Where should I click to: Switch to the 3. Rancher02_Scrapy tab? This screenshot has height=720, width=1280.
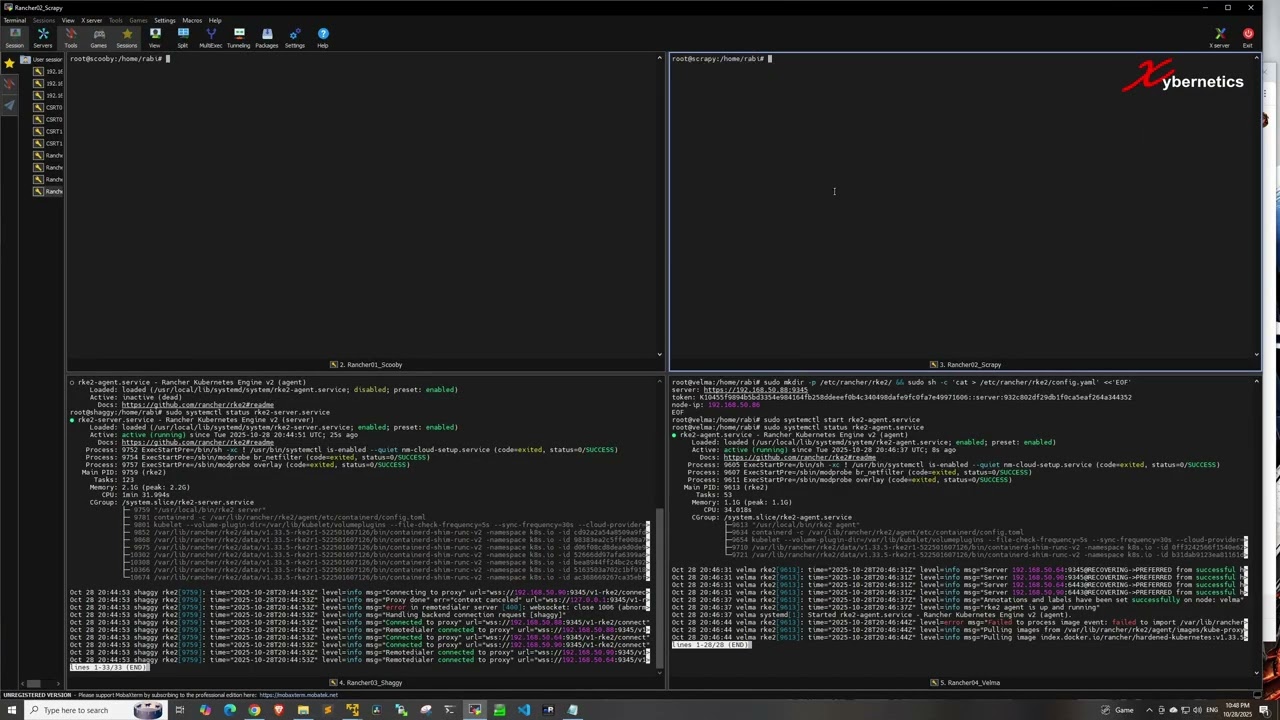click(965, 365)
